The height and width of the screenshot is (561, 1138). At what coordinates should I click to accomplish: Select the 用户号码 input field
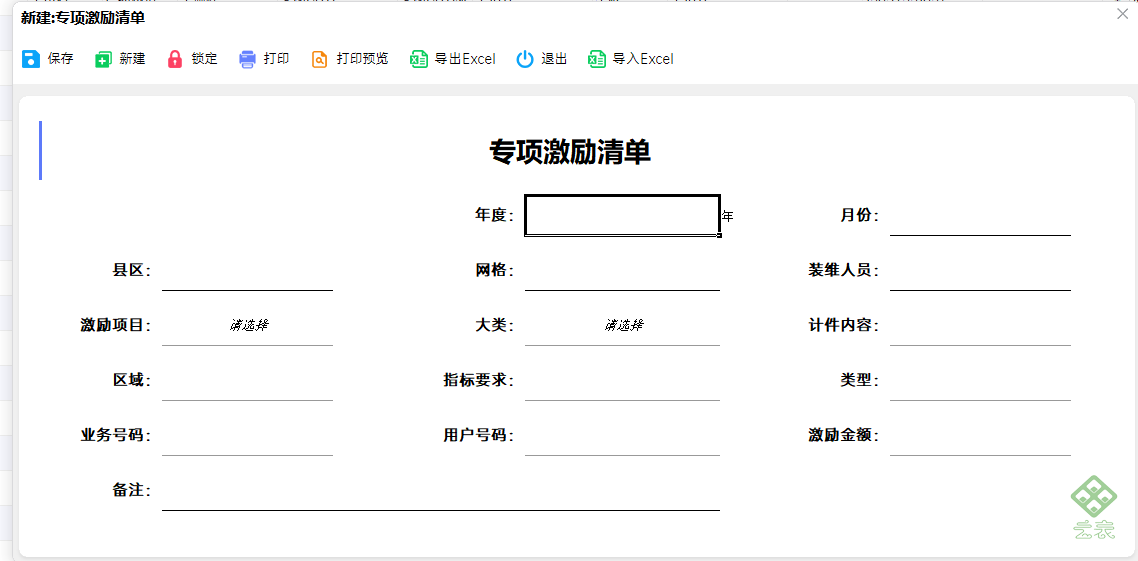coord(623,435)
